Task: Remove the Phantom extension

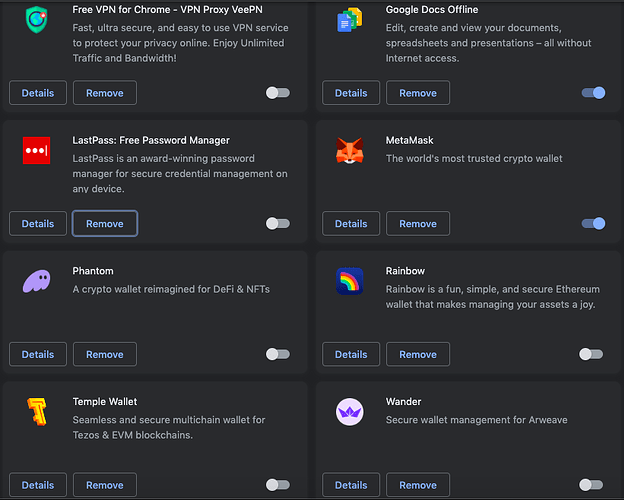Action: pos(105,354)
